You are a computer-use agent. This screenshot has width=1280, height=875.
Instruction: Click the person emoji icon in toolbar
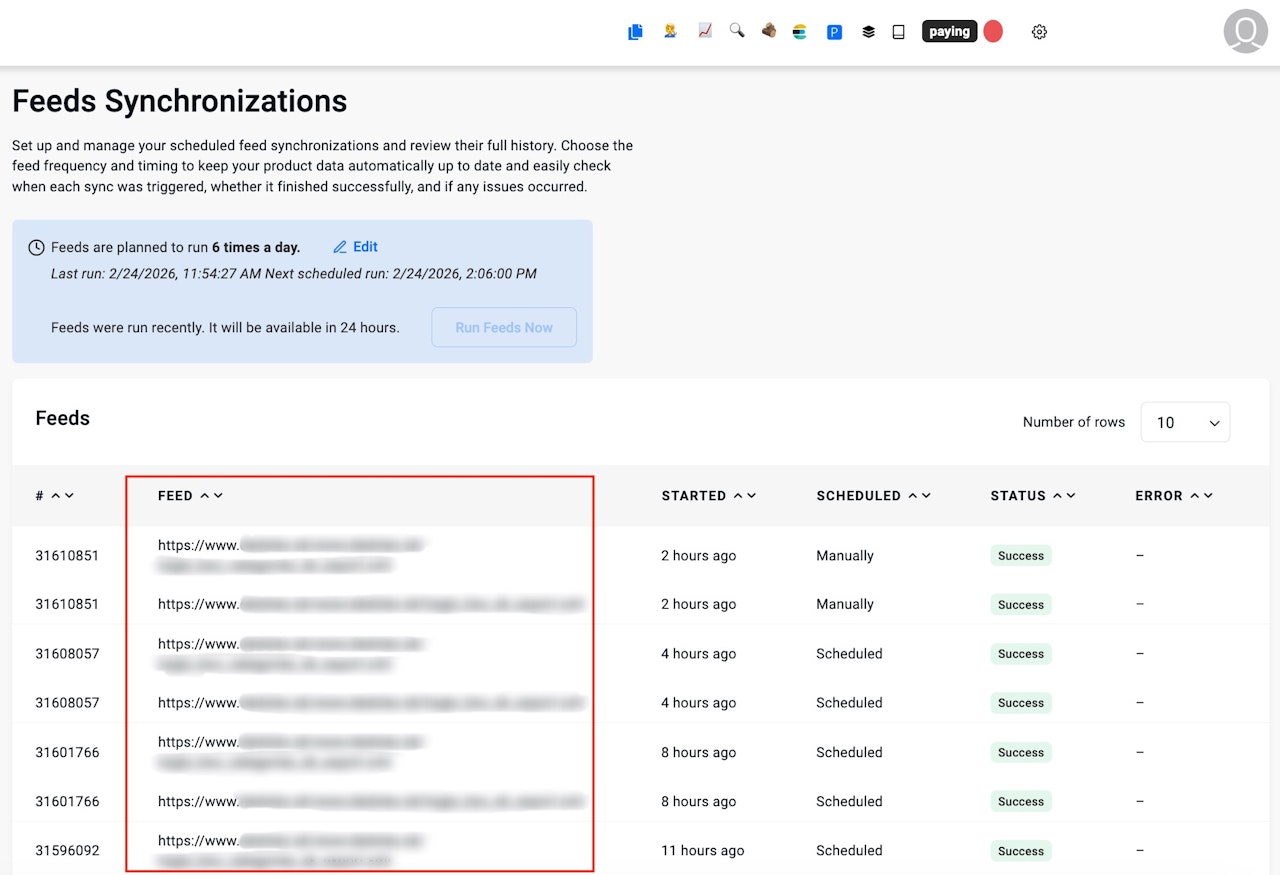tap(670, 31)
